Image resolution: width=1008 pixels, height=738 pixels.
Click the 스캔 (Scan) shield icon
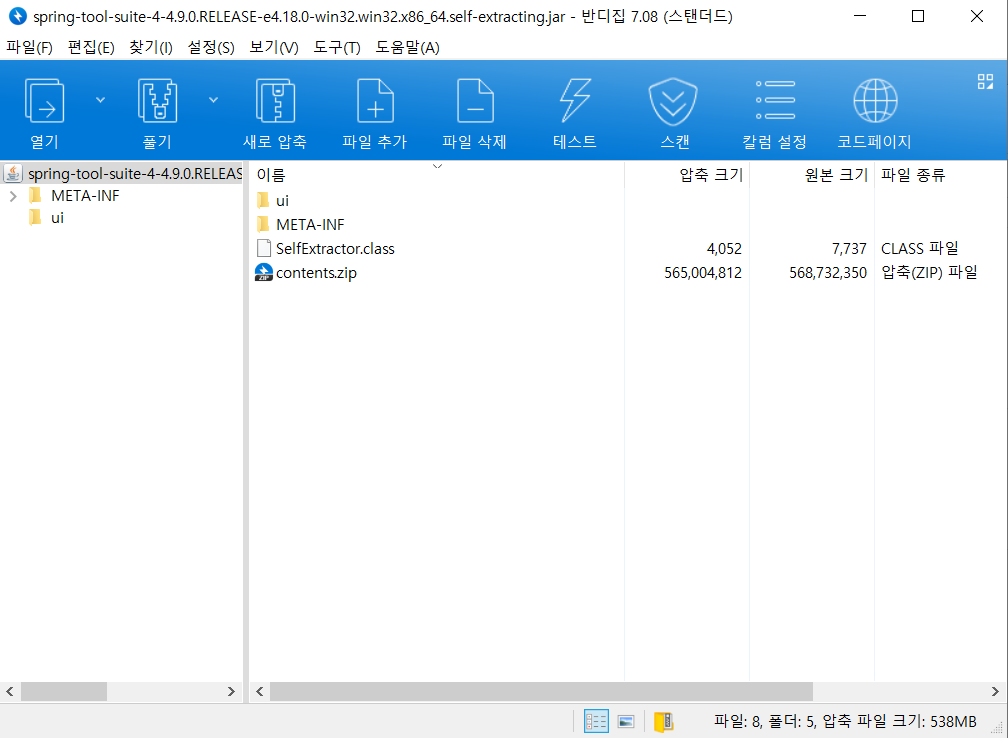pyautogui.click(x=673, y=102)
